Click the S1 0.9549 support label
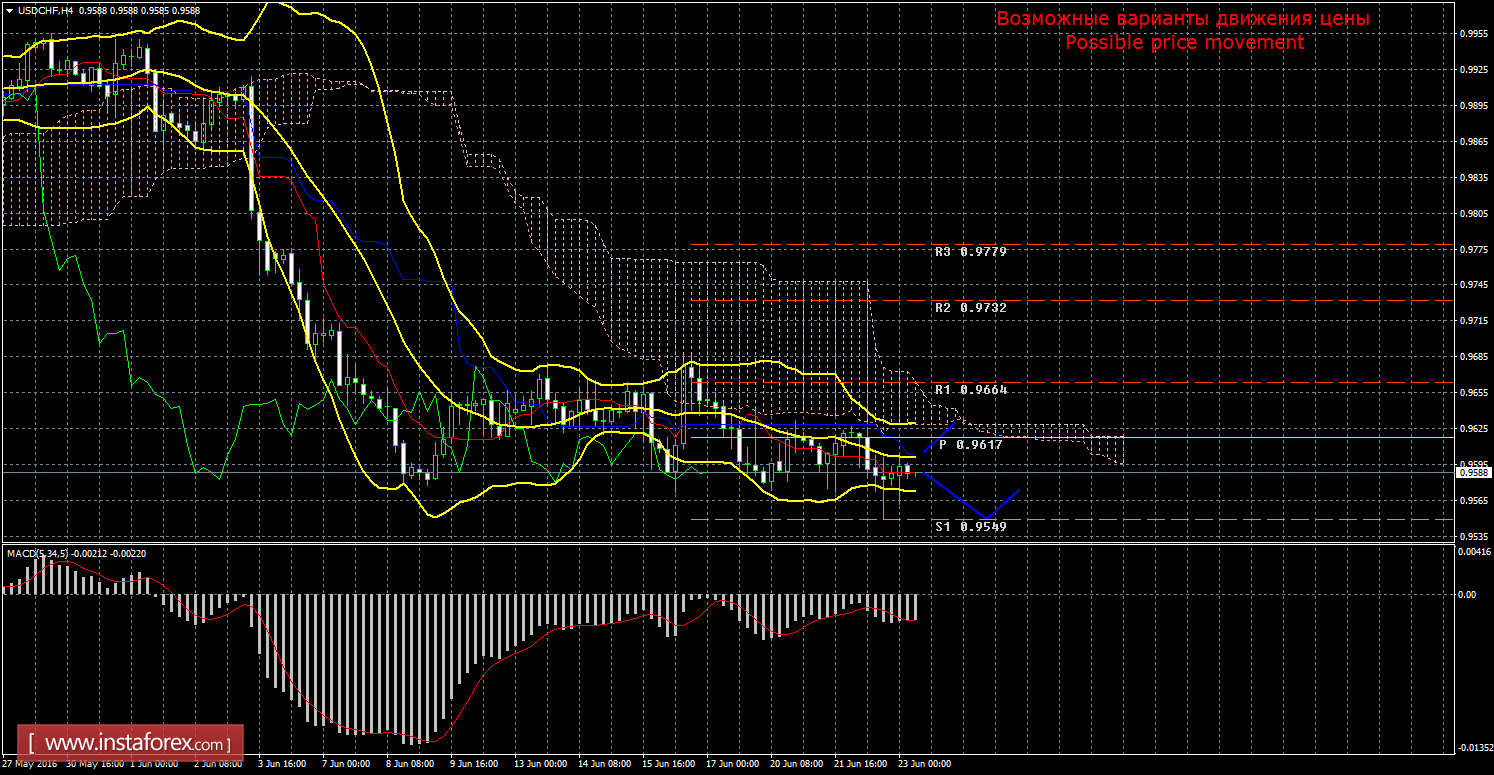1494x775 pixels. [970, 525]
